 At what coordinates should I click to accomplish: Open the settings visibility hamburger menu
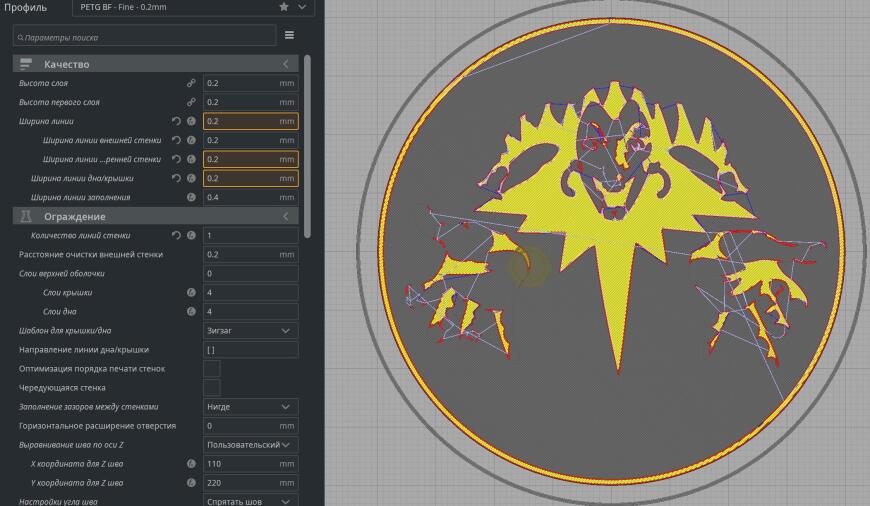[289, 35]
